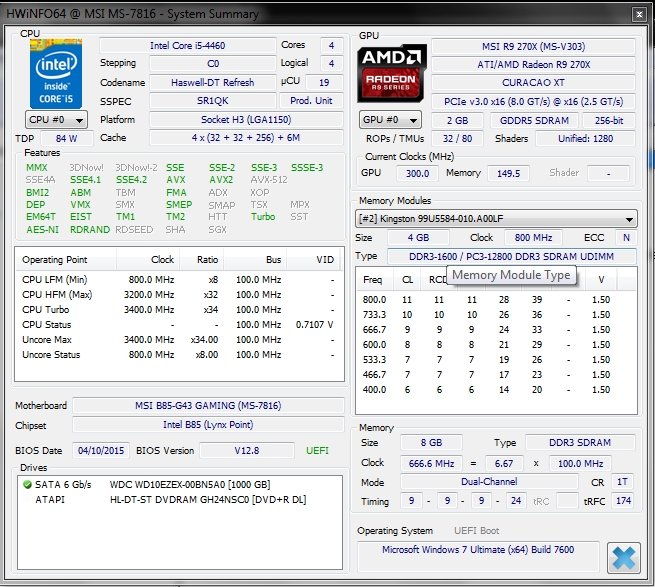This screenshot has width=655, height=587.
Task: Click the CL column header in timings table
Action: (x=407, y=280)
